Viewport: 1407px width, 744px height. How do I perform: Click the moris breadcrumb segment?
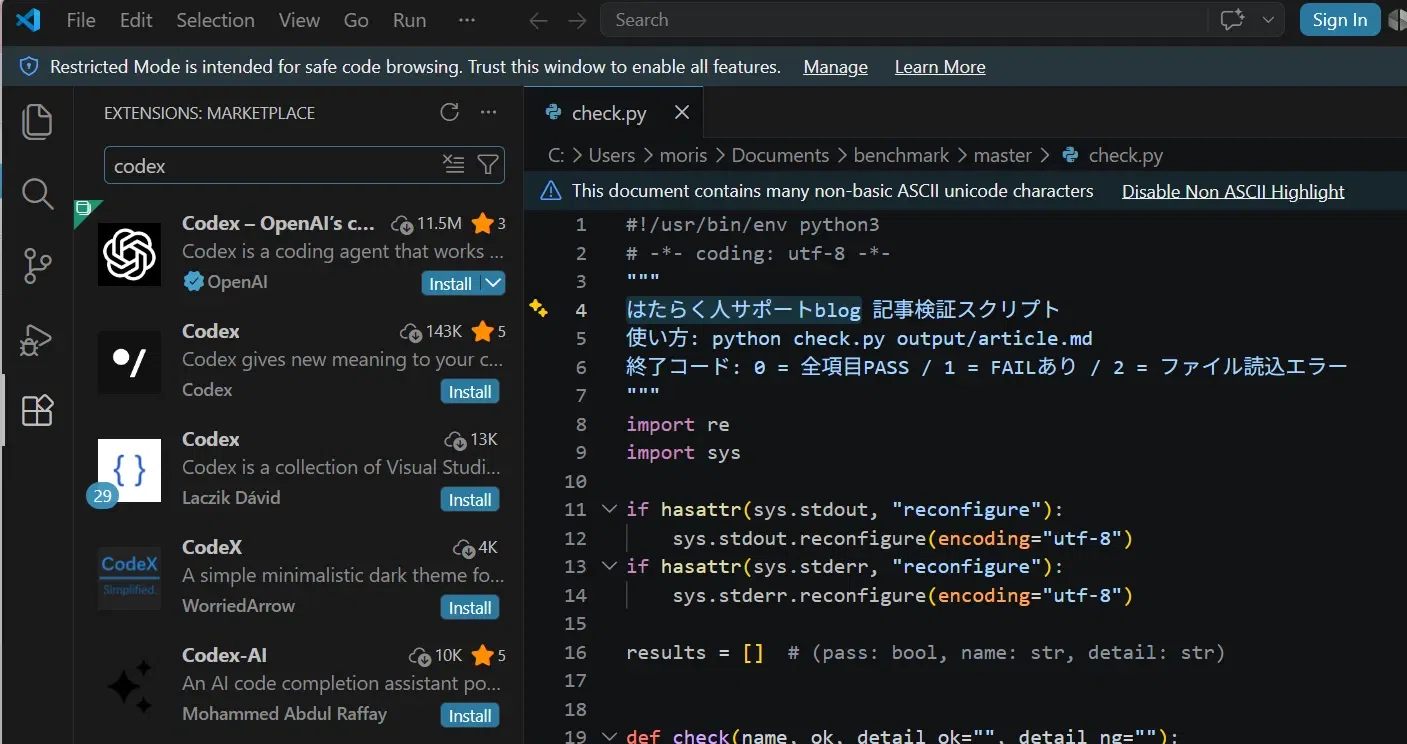pyautogui.click(x=683, y=155)
